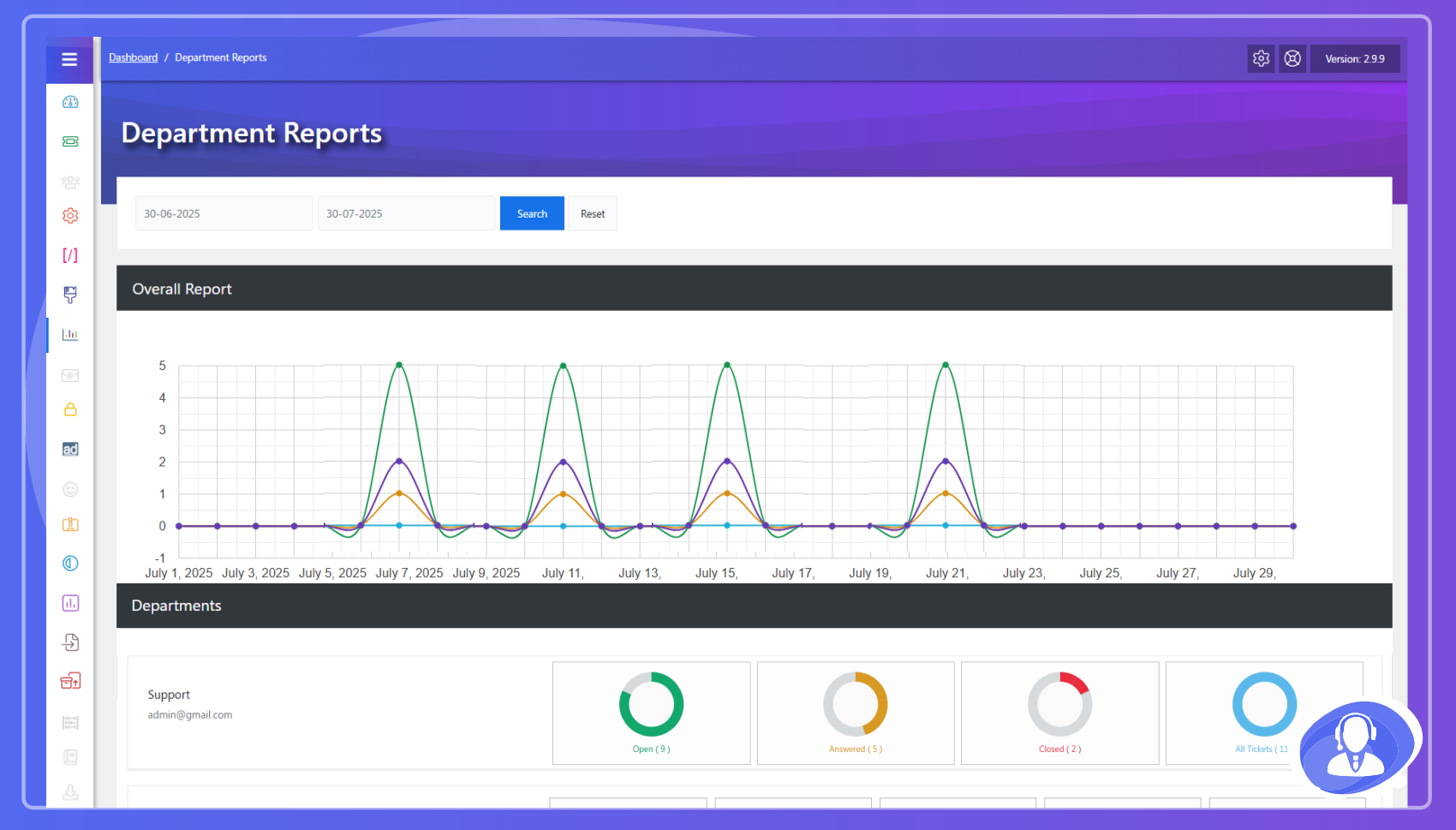Open the orange ID badge sidebar icon
The width and height of the screenshot is (1456, 830).
[x=70, y=524]
